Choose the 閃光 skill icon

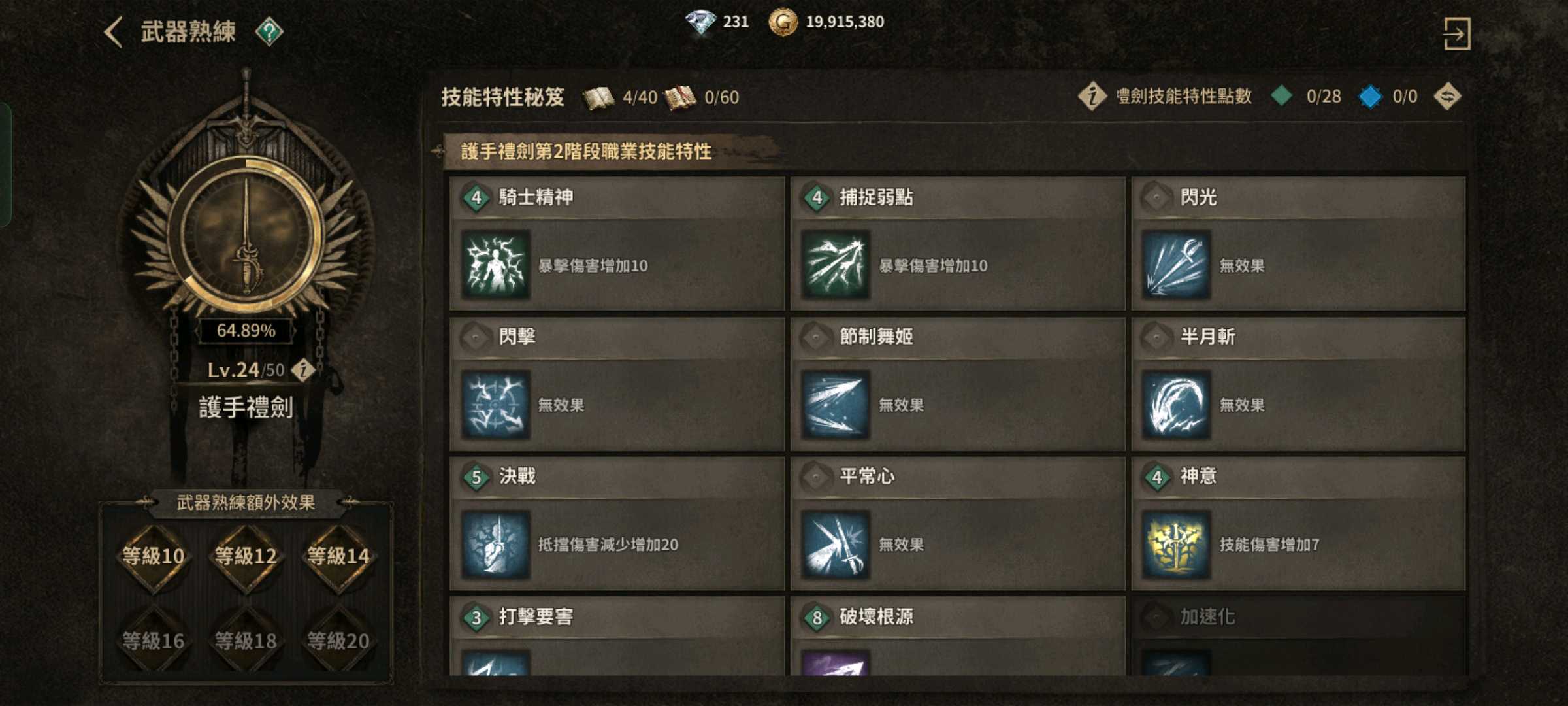[x=1176, y=265]
